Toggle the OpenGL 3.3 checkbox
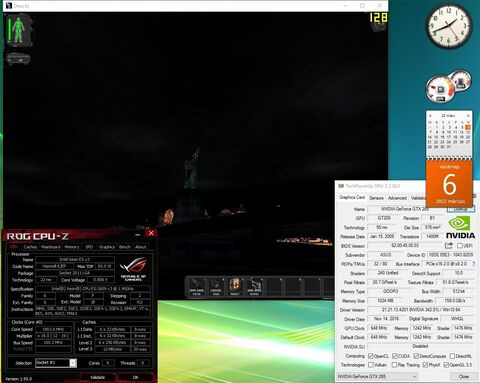Screen dimensions: 480x383 coord(446,365)
